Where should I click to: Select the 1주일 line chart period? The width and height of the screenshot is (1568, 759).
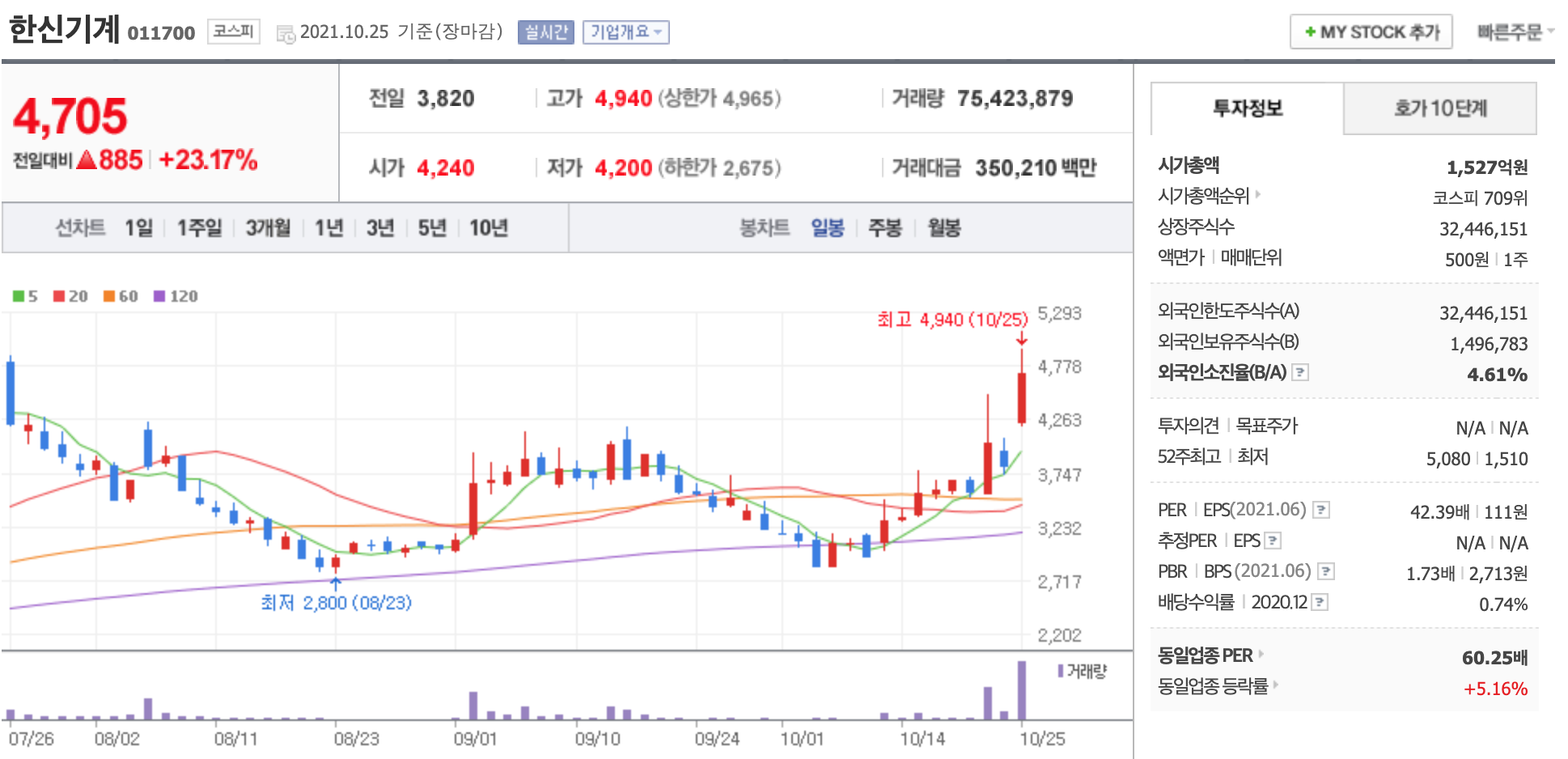(199, 228)
